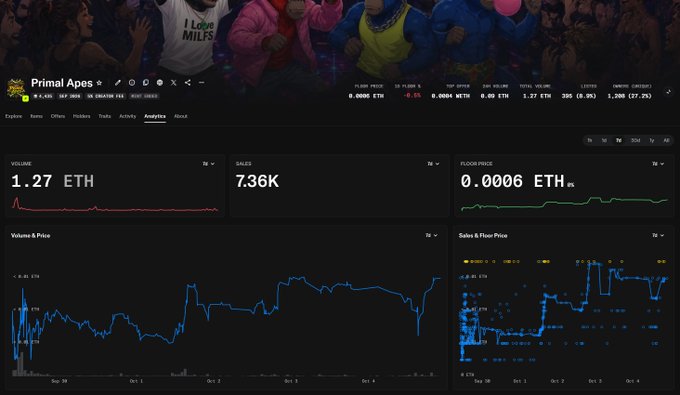Viewport: 680px width, 395px height.
Task: Open the circular info icon next to pencil
Action: (132, 82)
